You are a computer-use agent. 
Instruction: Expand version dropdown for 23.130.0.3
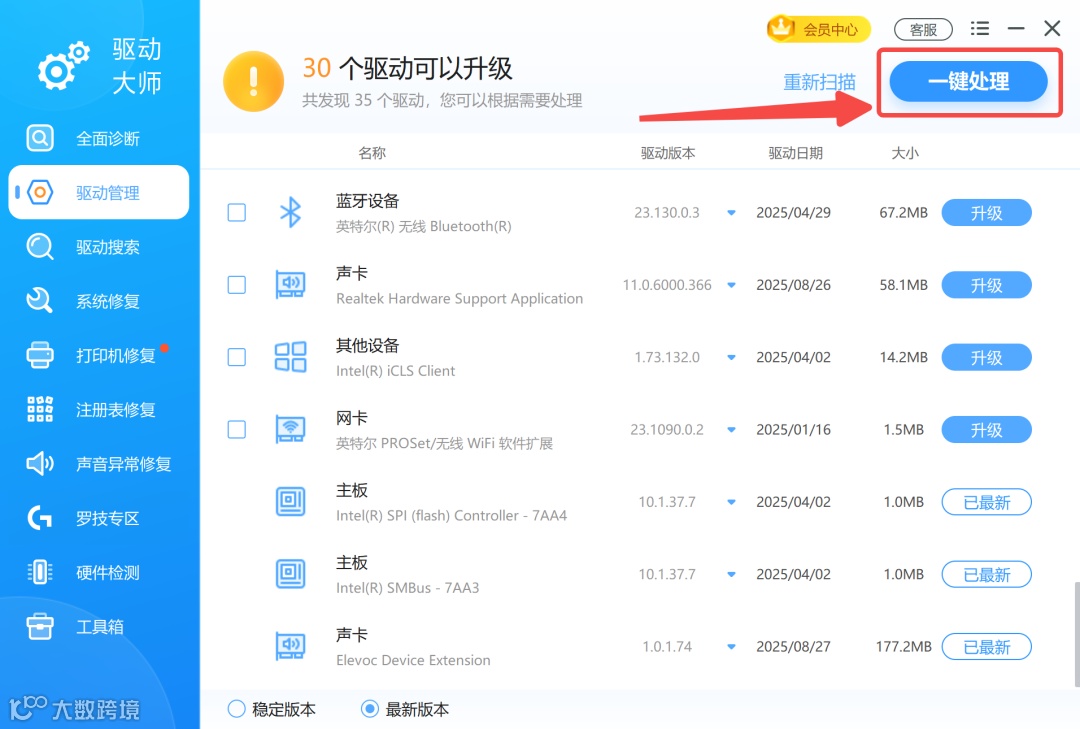pos(731,213)
